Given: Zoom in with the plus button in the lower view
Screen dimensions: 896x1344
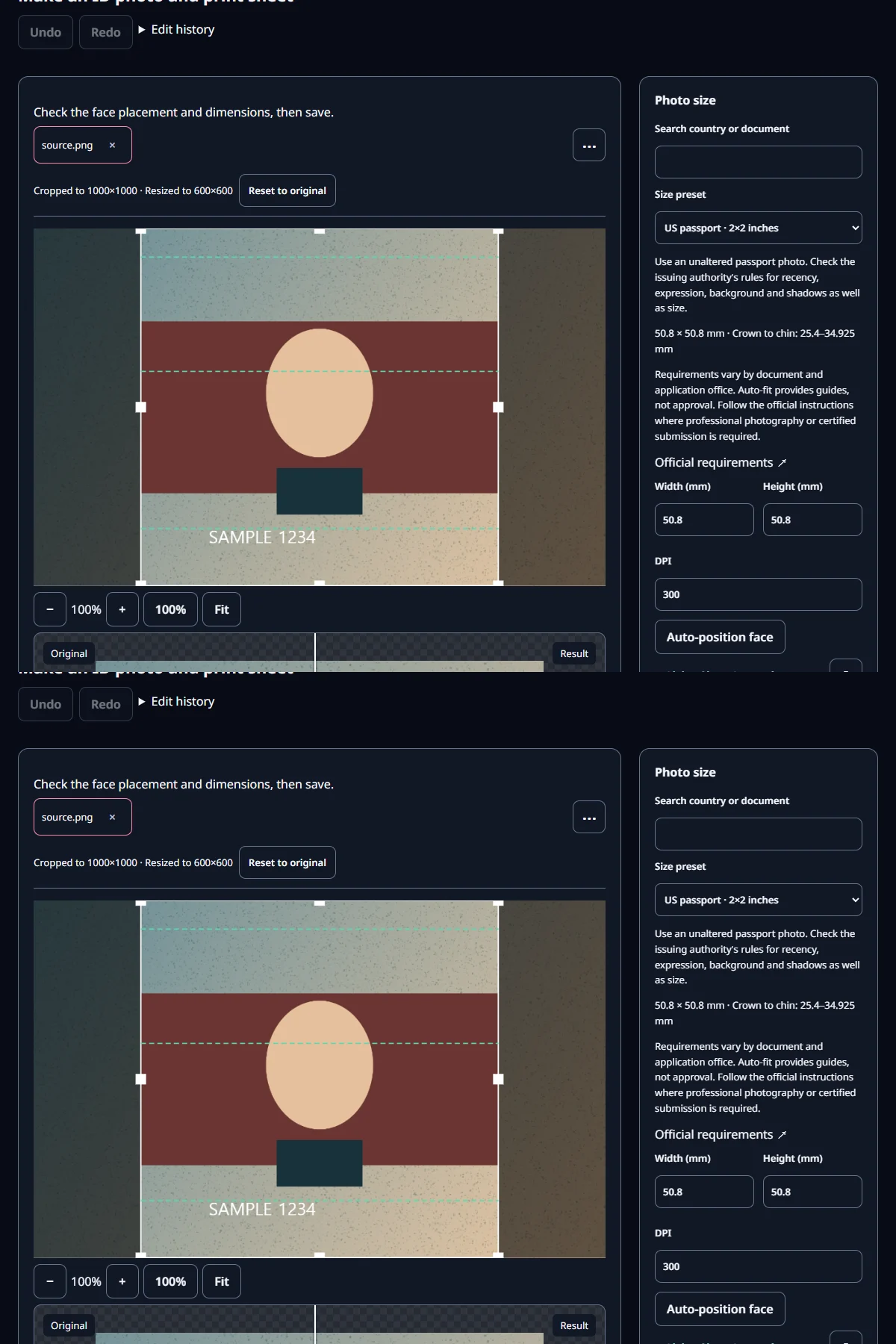Looking at the screenshot, I should (x=122, y=1281).
